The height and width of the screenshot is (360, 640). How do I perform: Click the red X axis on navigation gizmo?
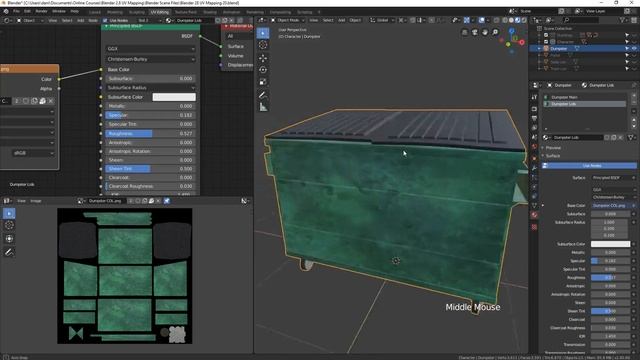(521, 42)
